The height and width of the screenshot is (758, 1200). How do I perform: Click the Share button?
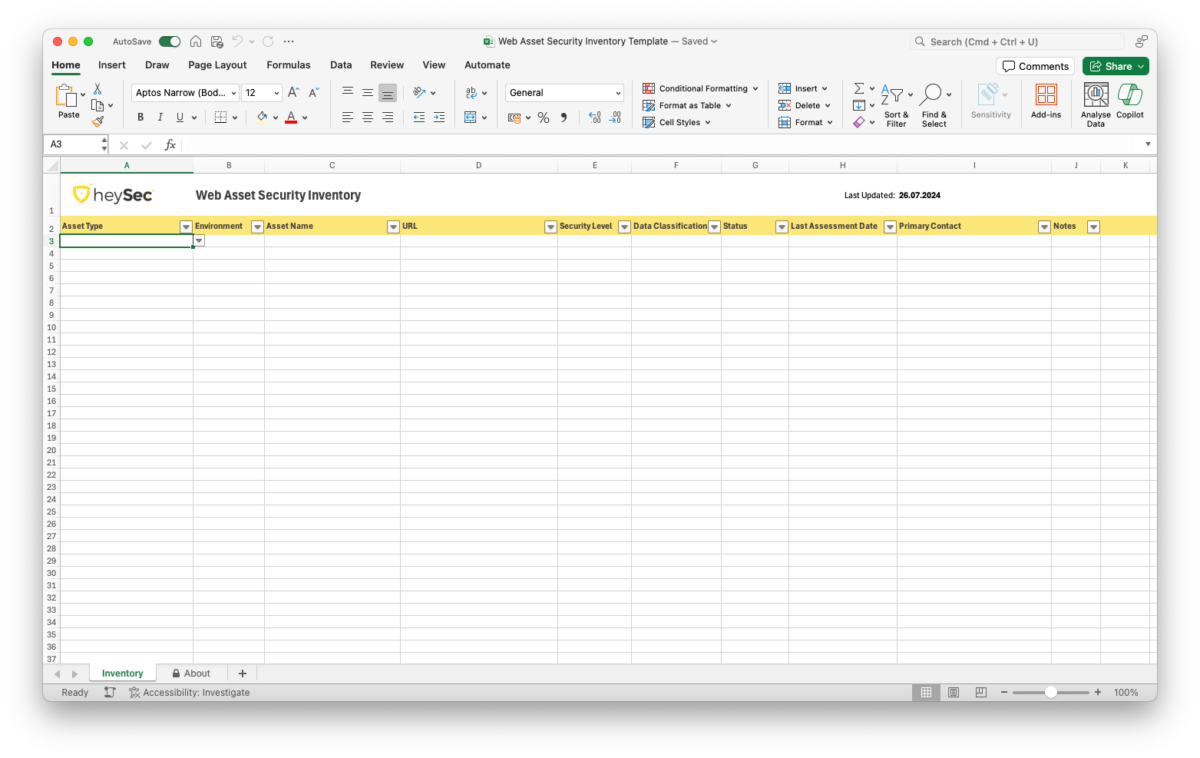(1115, 65)
